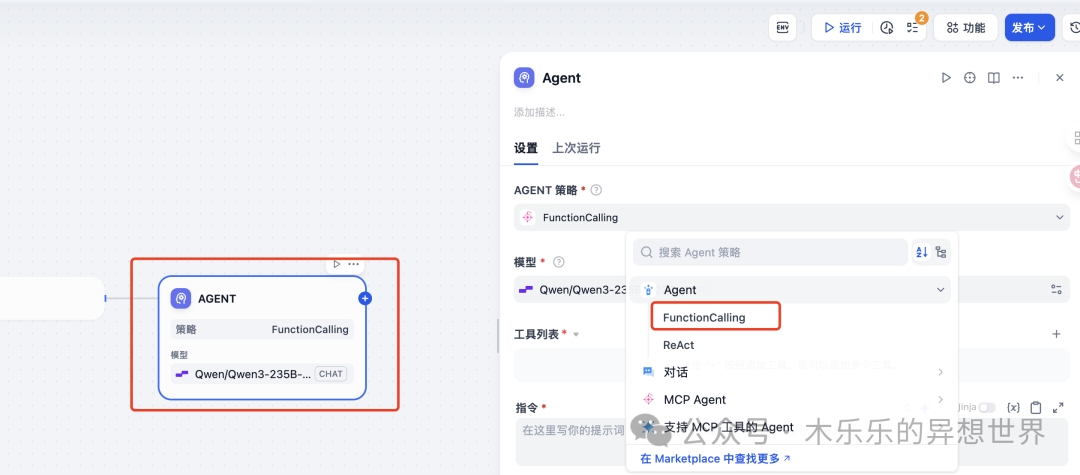This screenshot has width=1080, height=475.
Task: Collapse the Agent group in strategy list
Action: pos(790,290)
